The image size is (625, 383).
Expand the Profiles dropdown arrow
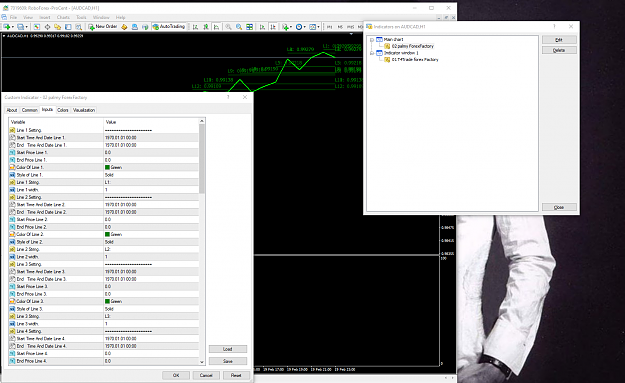pos(27,27)
